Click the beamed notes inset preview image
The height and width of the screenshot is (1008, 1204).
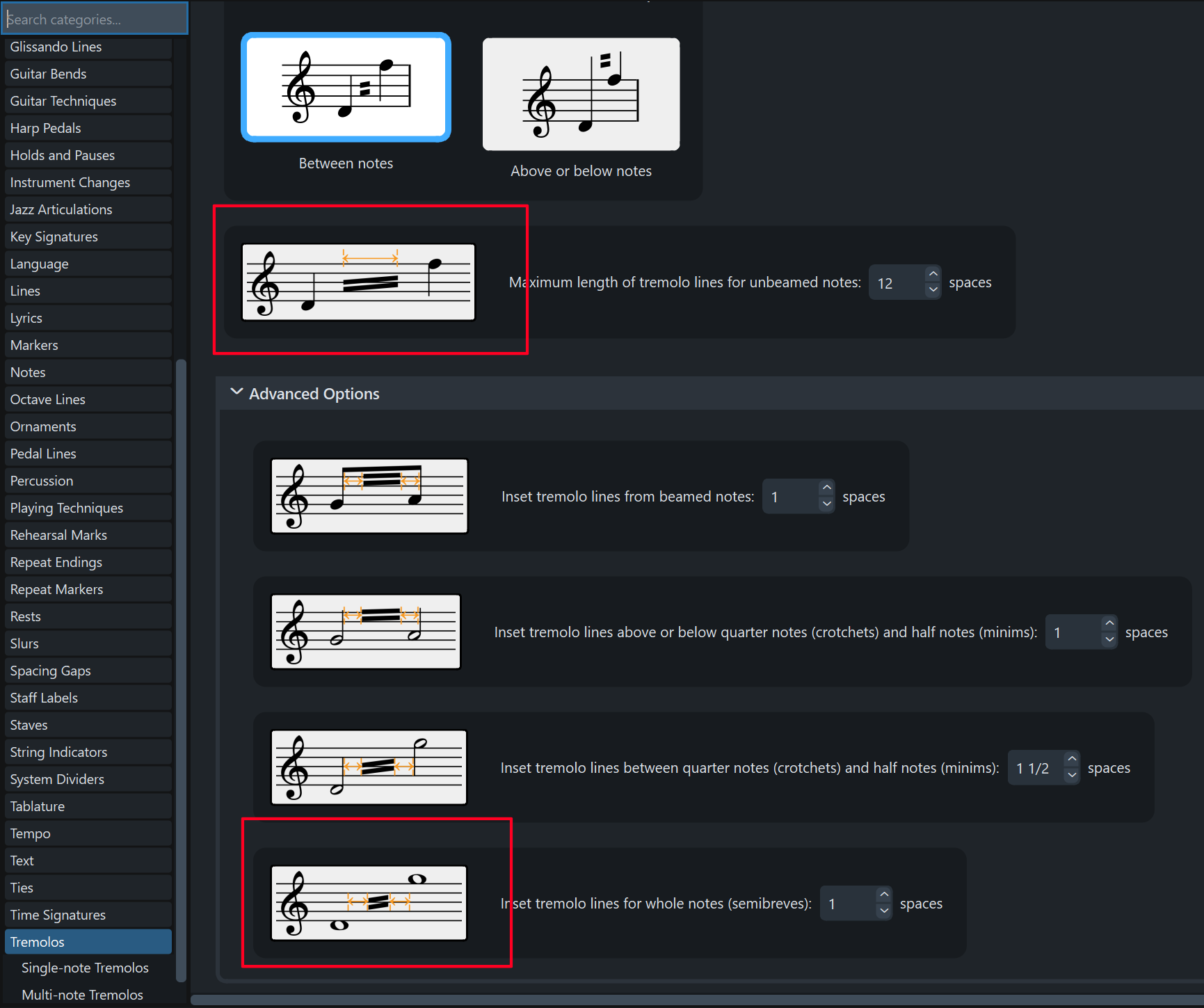(x=369, y=496)
